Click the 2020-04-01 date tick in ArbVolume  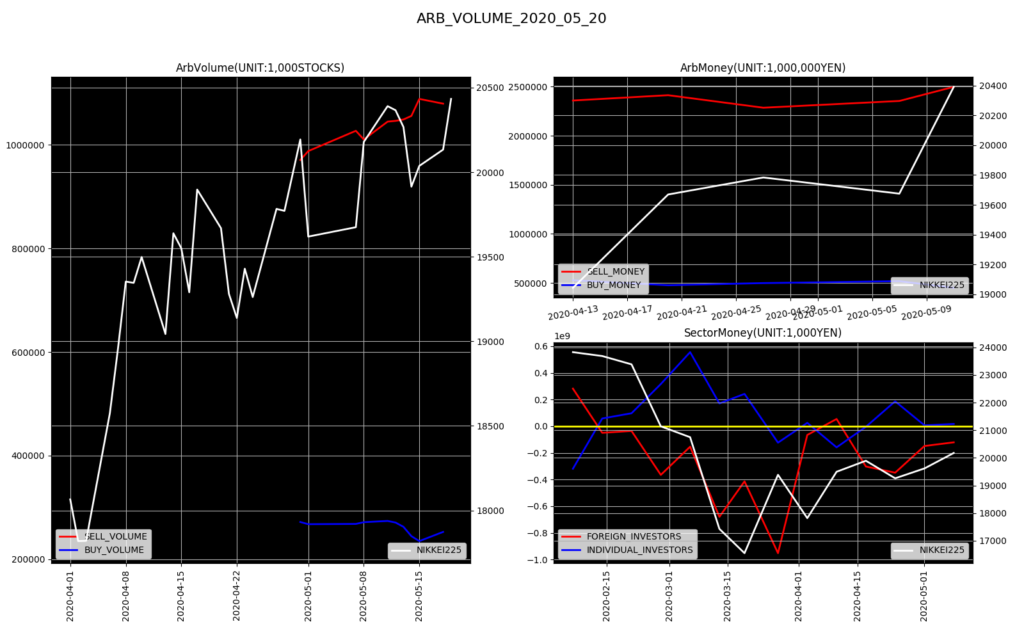70,593
